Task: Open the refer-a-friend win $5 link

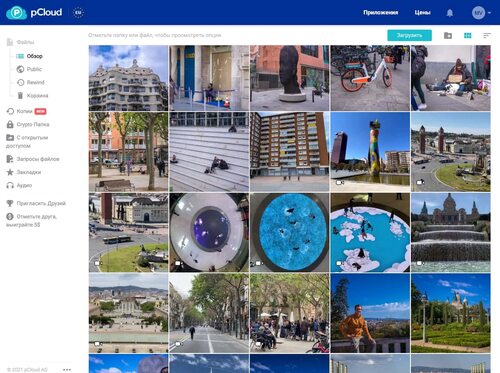Action: [32, 220]
